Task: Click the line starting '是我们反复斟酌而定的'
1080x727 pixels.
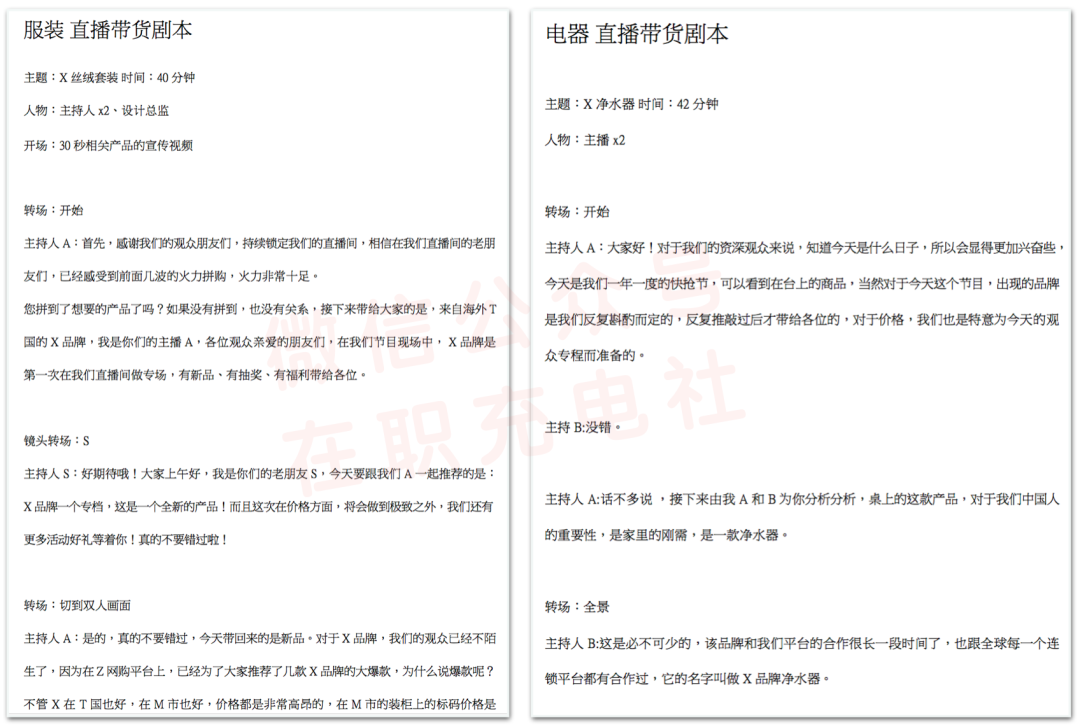Action: tap(802, 320)
